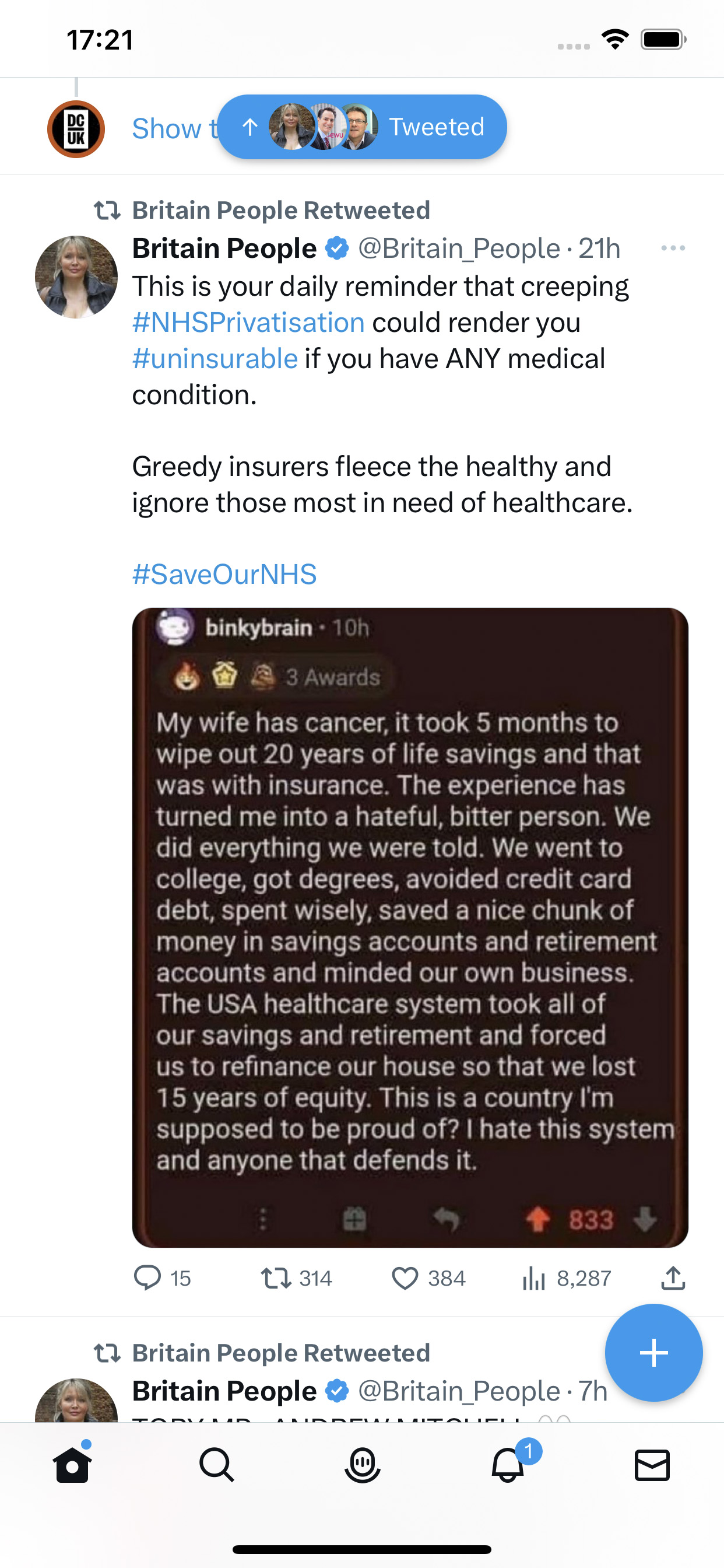The height and width of the screenshot is (1568, 724).
Task: Open the Spaces microphone tab
Action: point(362,1465)
